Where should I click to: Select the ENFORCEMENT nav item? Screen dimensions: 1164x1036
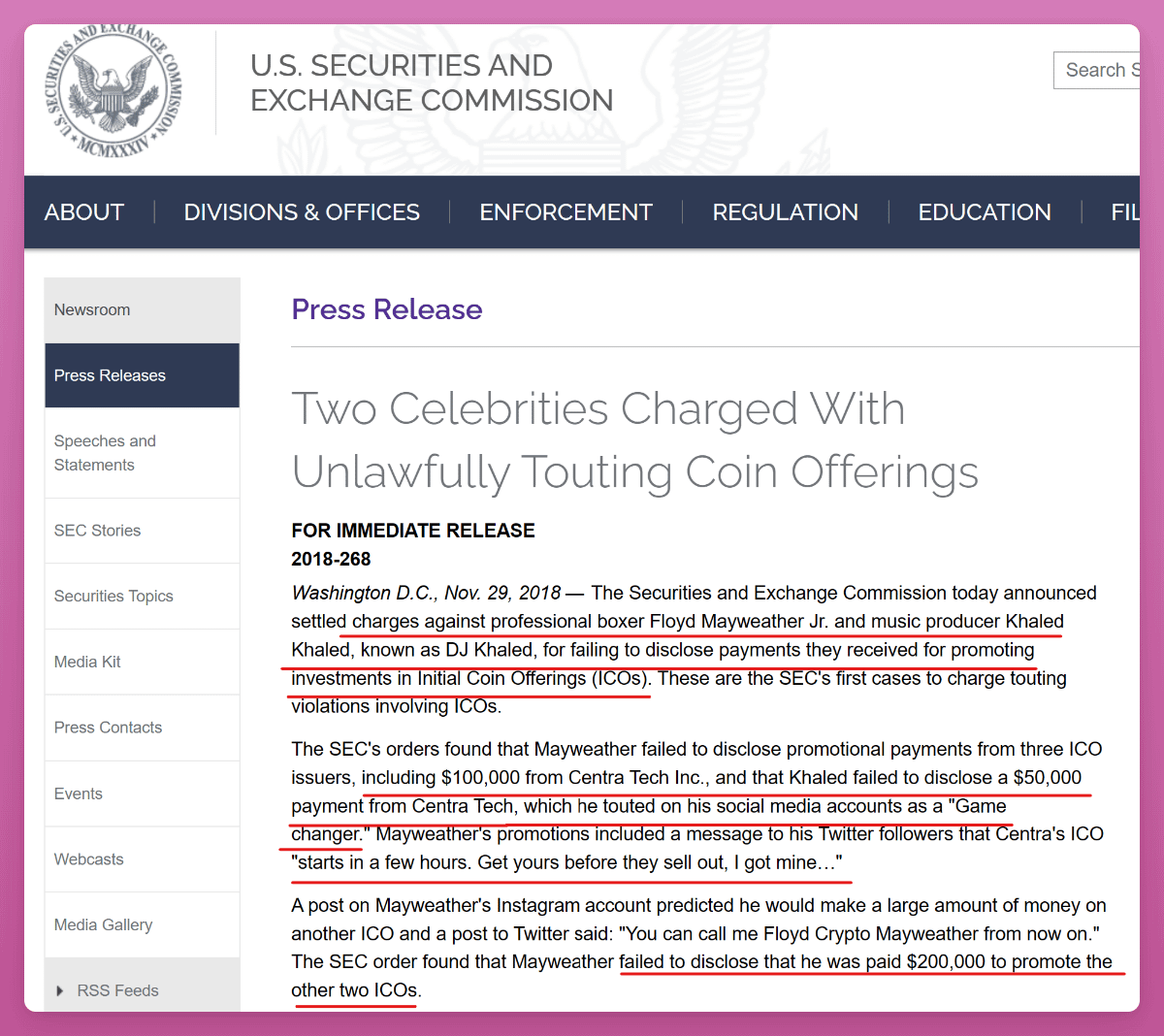(x=566, y=212)
